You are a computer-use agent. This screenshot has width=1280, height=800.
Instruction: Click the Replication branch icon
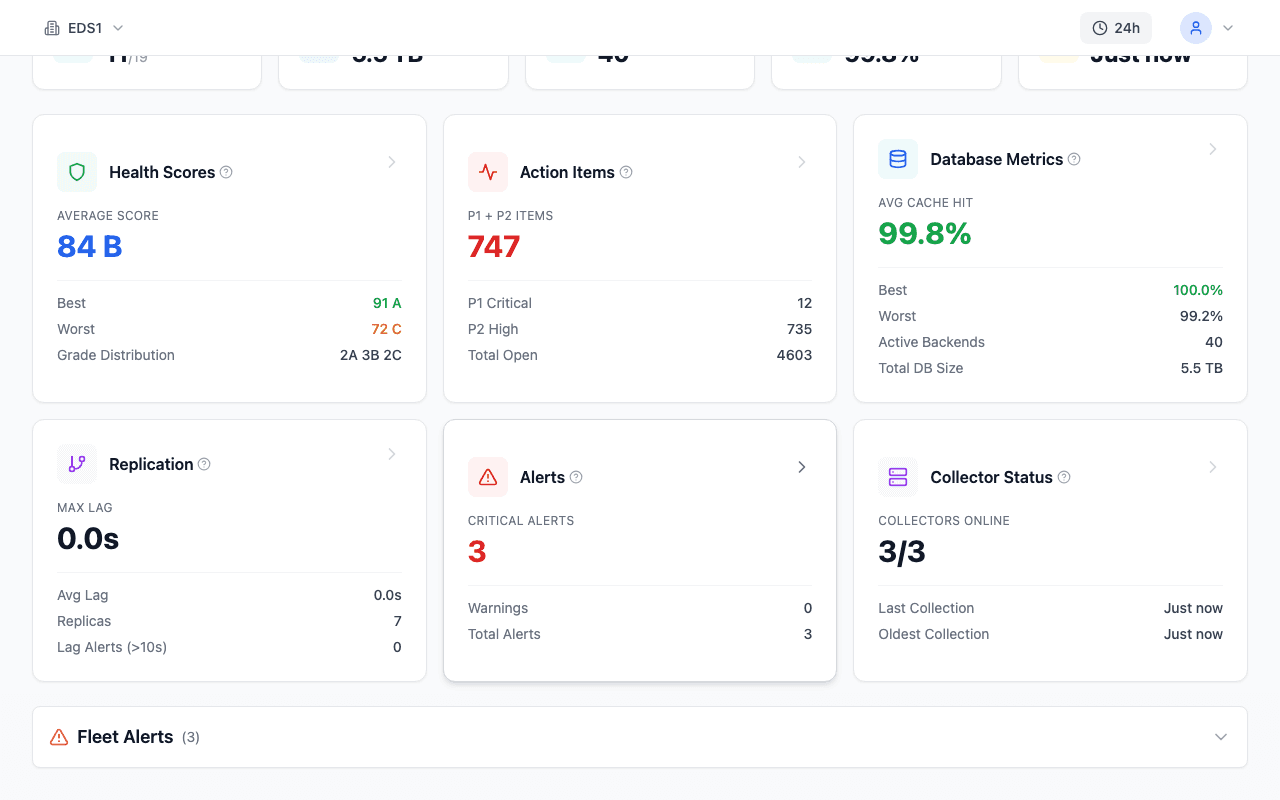77,464
